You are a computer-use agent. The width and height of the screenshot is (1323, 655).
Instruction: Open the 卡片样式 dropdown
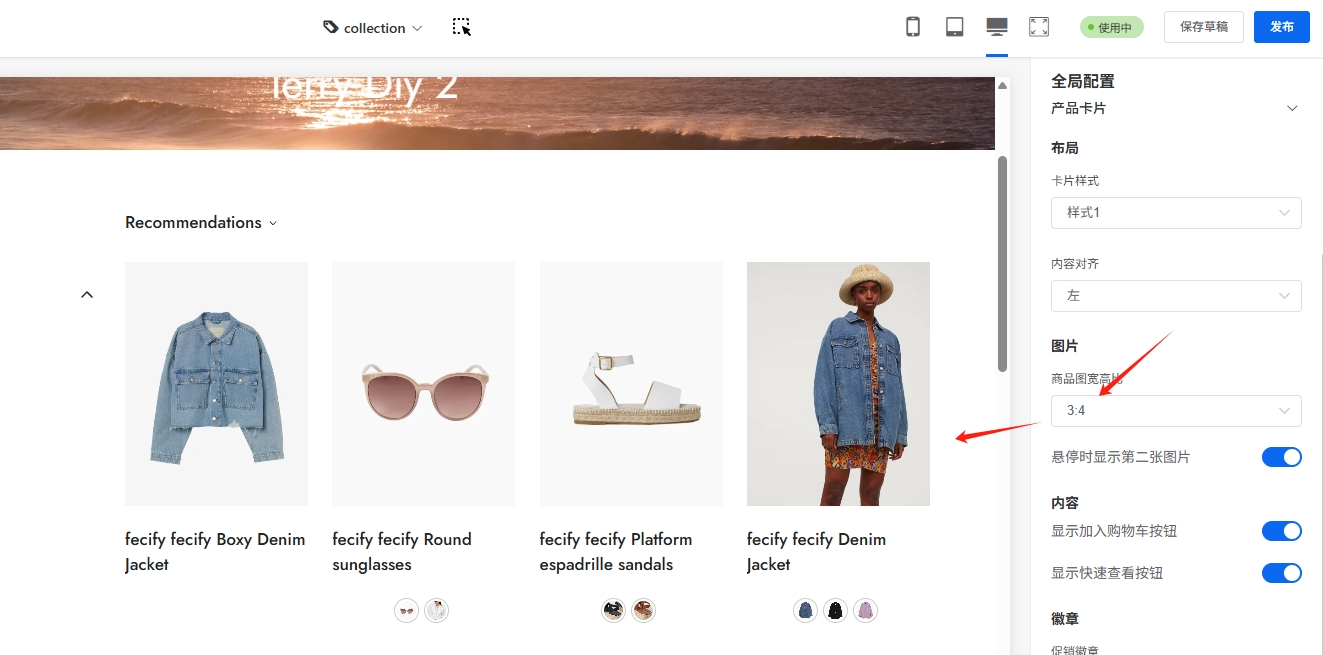coord(1175,213)
